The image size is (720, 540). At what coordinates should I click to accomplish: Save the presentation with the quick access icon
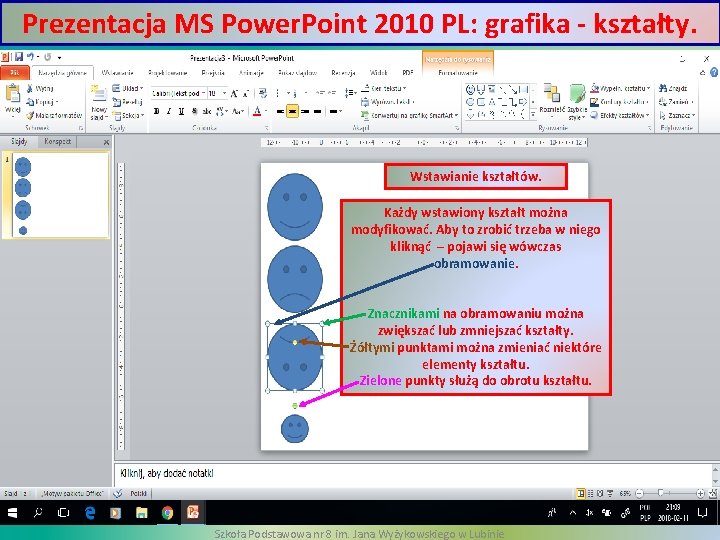(19, 57)
